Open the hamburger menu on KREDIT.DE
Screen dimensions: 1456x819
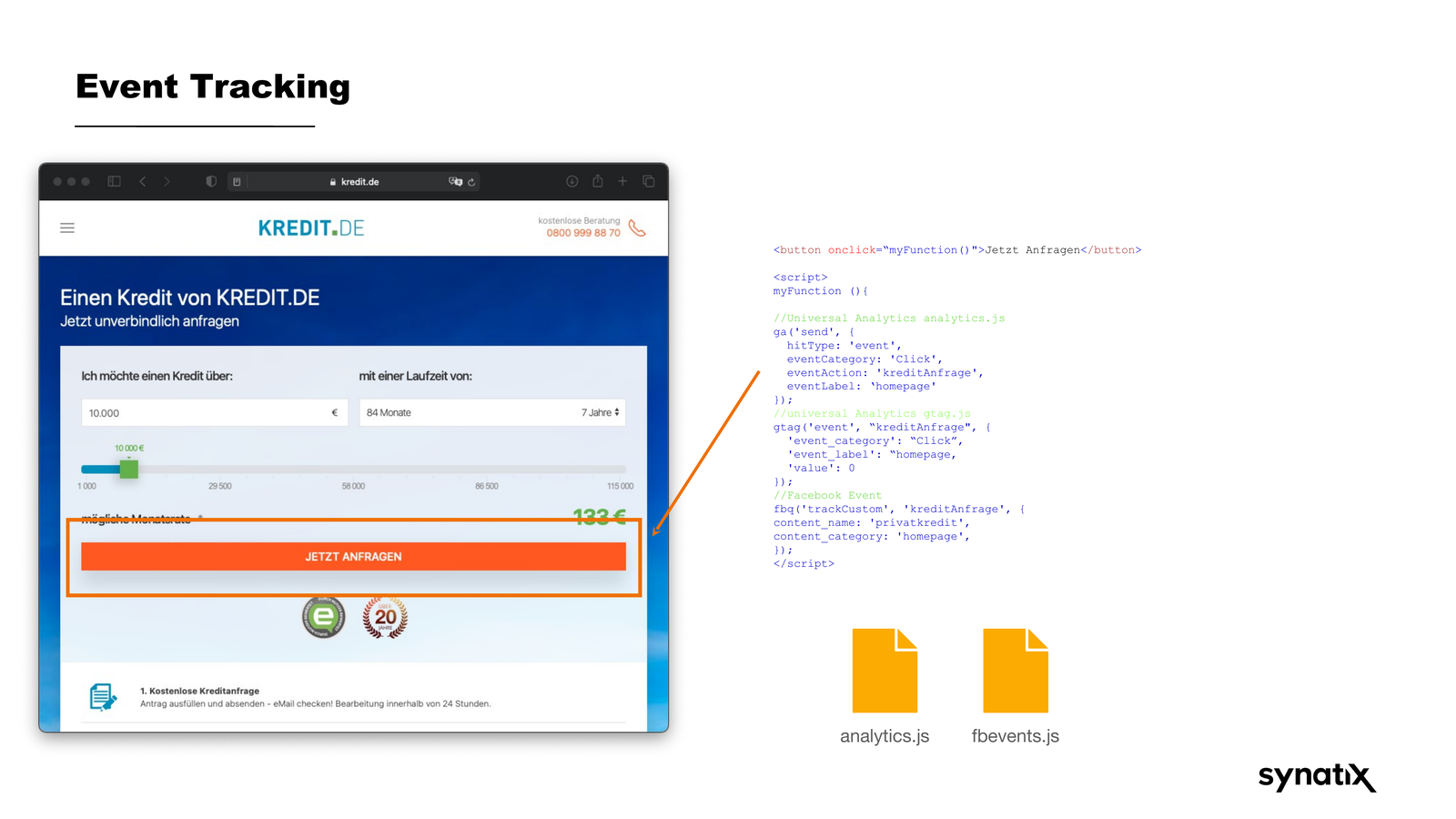coord(67,227)
